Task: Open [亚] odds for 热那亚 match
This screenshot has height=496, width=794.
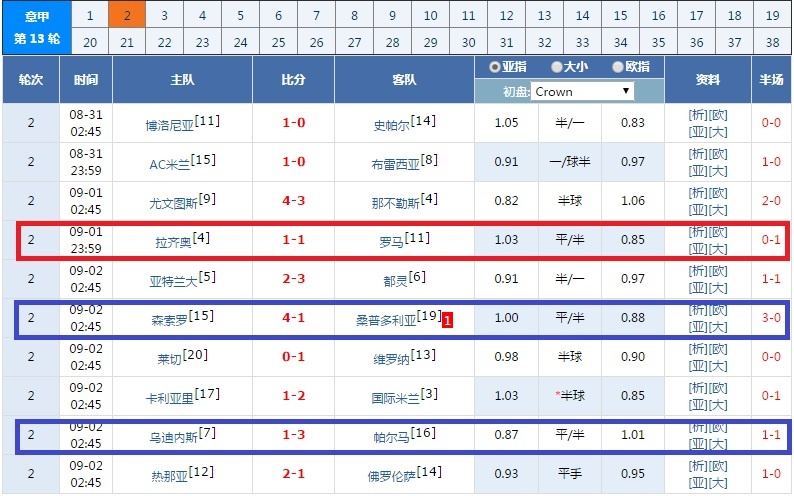Action: [698, 482]
